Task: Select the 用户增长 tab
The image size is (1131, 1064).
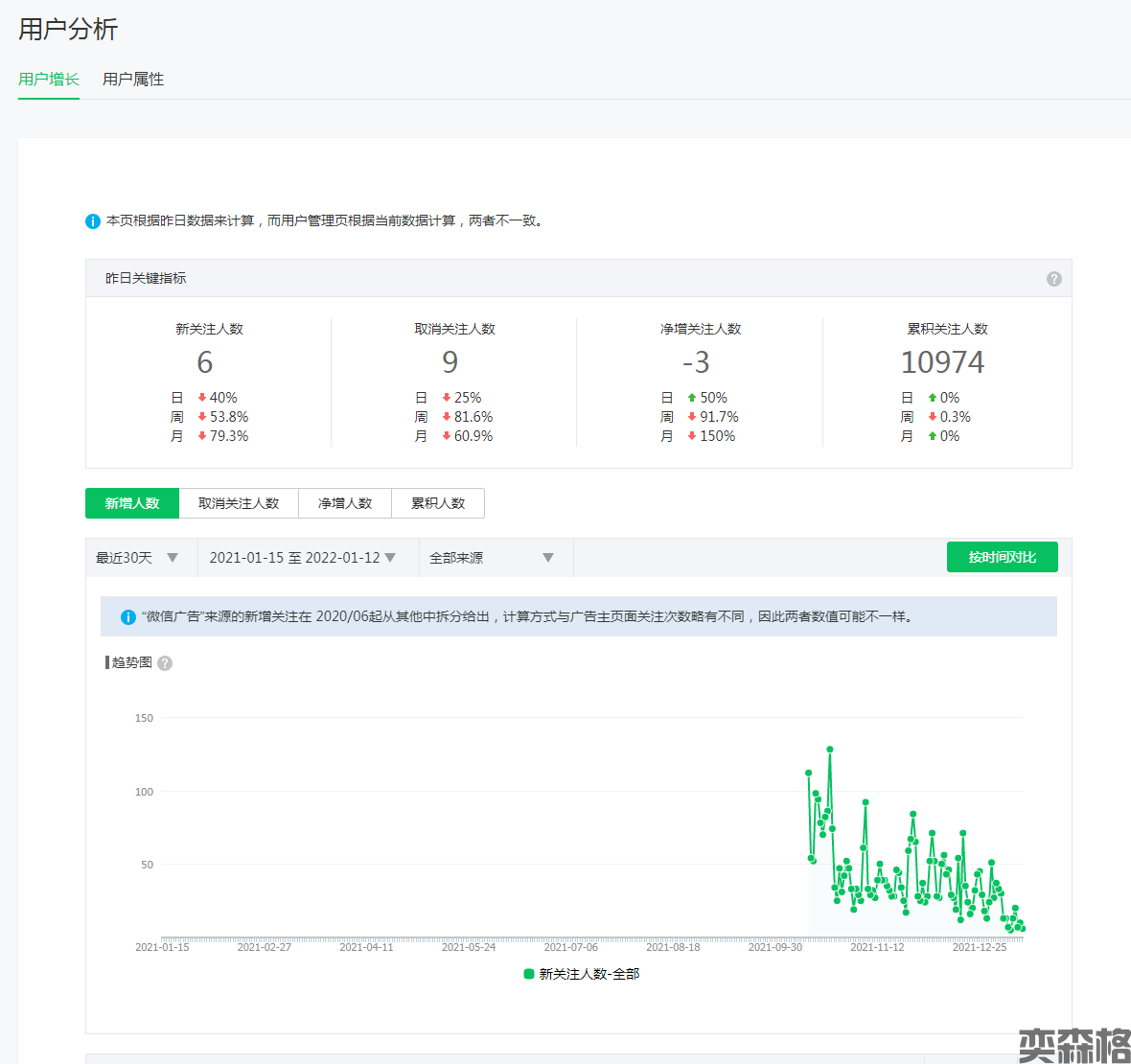Action: pyautogui.click(x=49, y=80)
